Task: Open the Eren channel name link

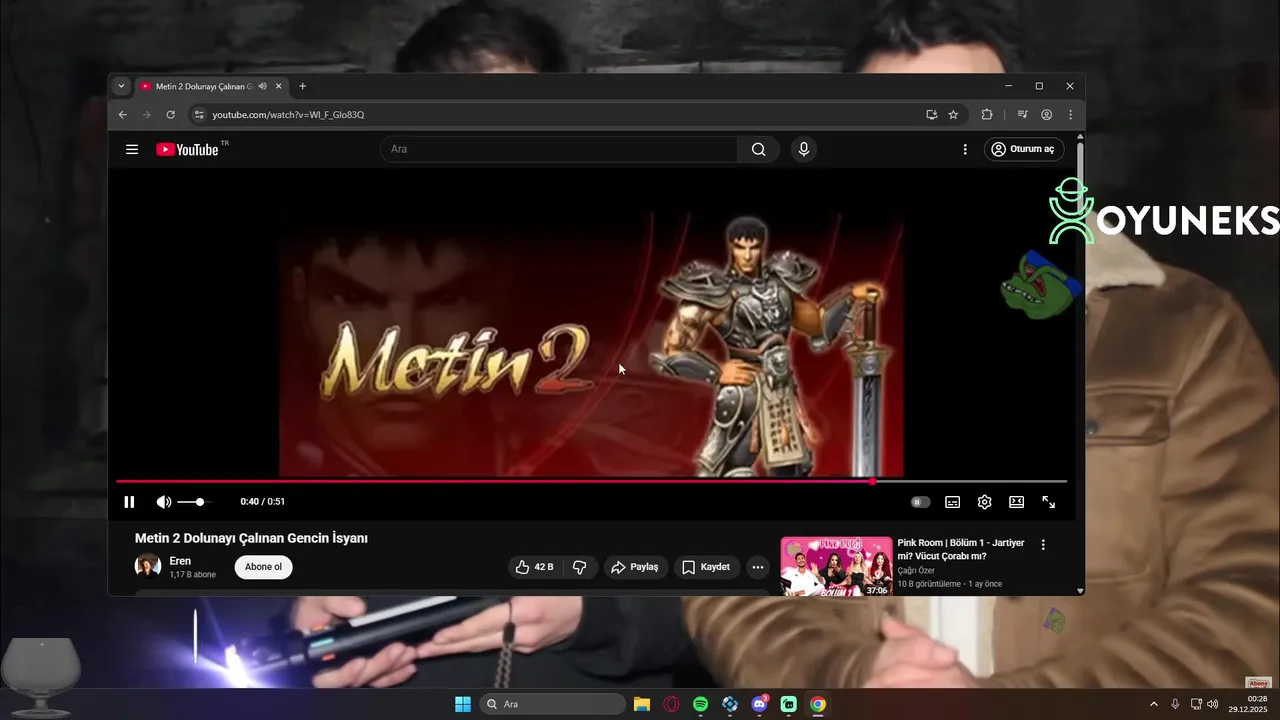Action: pos(180,561)
